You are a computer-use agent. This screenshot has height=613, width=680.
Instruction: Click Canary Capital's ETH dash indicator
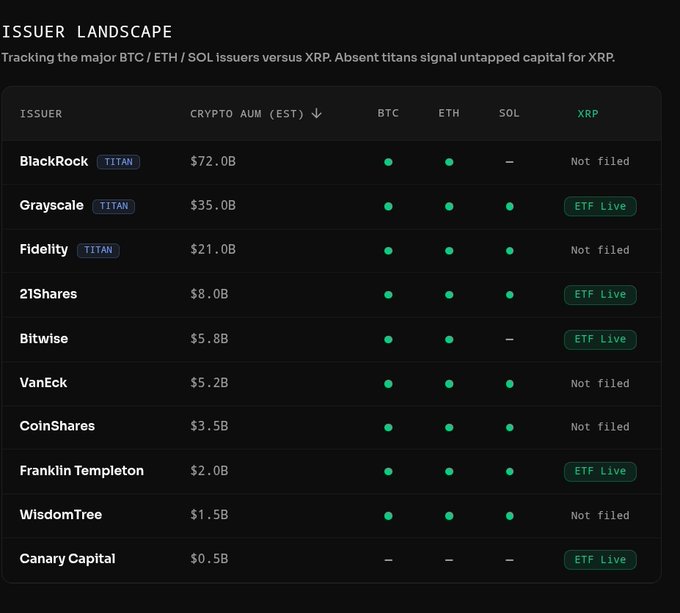click(449, 560)
